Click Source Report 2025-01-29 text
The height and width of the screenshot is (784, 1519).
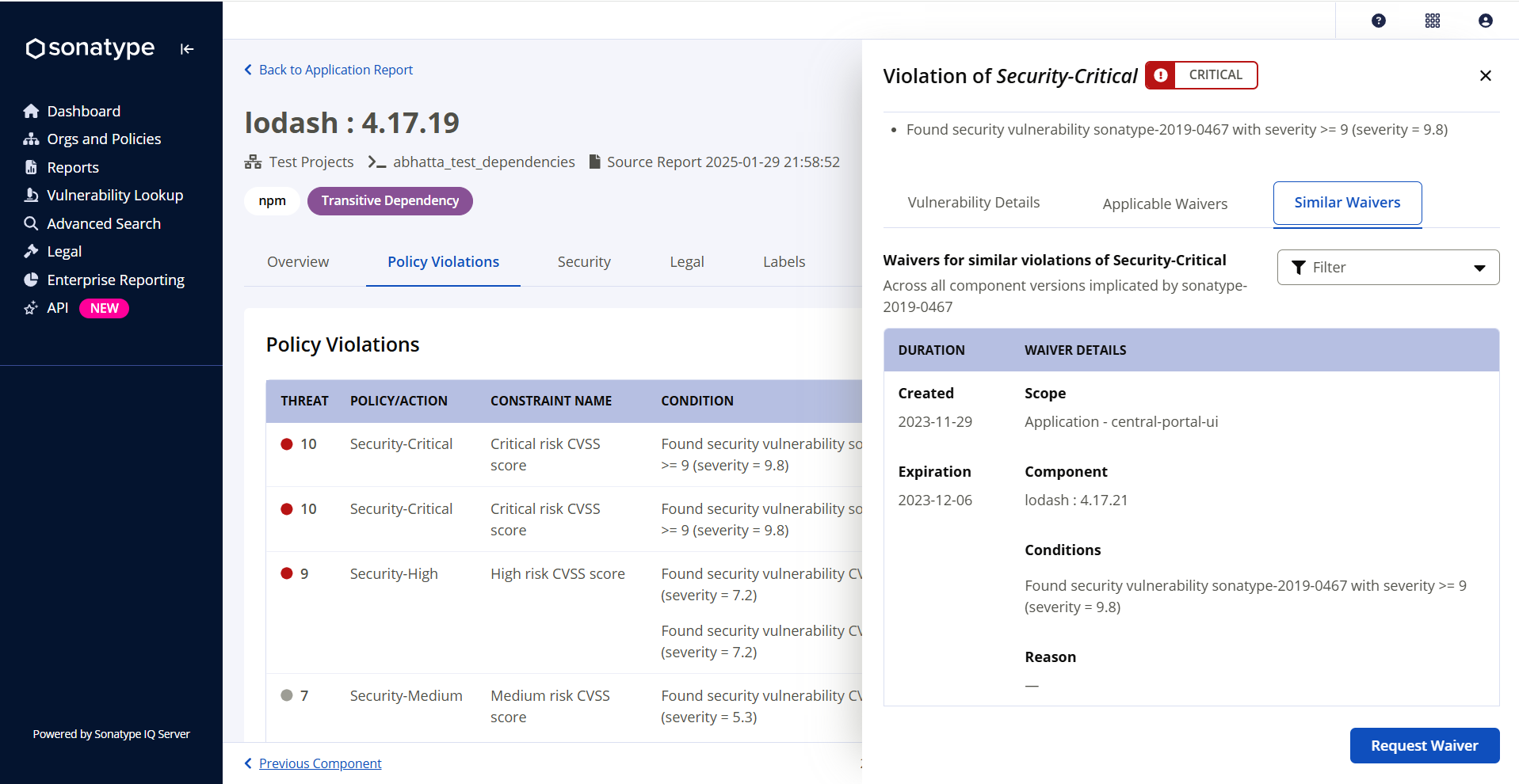pyautogui.click(x=723, y=162)
